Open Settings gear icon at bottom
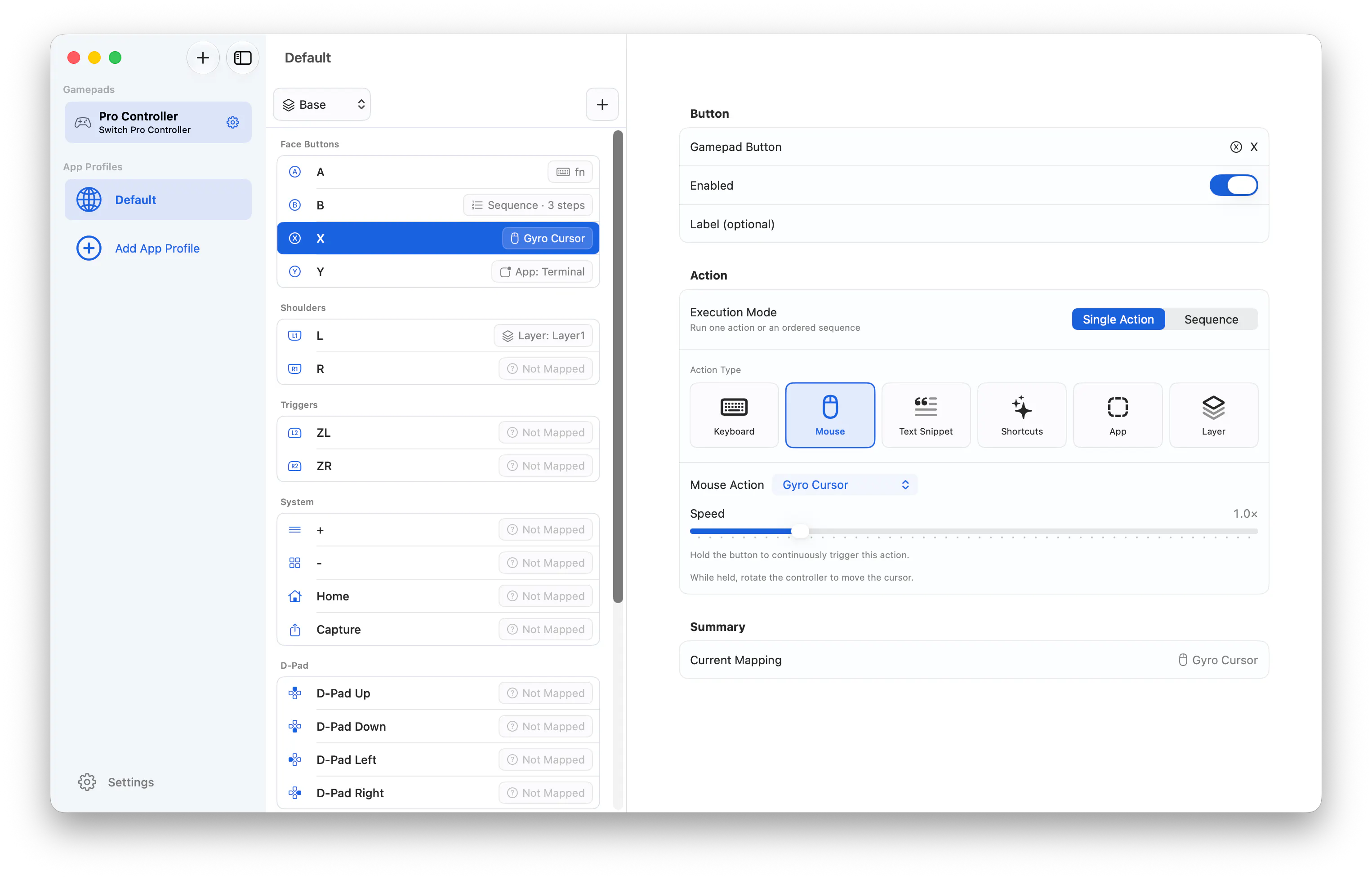This screenshot has height=879, width=1372. point(87,781)
